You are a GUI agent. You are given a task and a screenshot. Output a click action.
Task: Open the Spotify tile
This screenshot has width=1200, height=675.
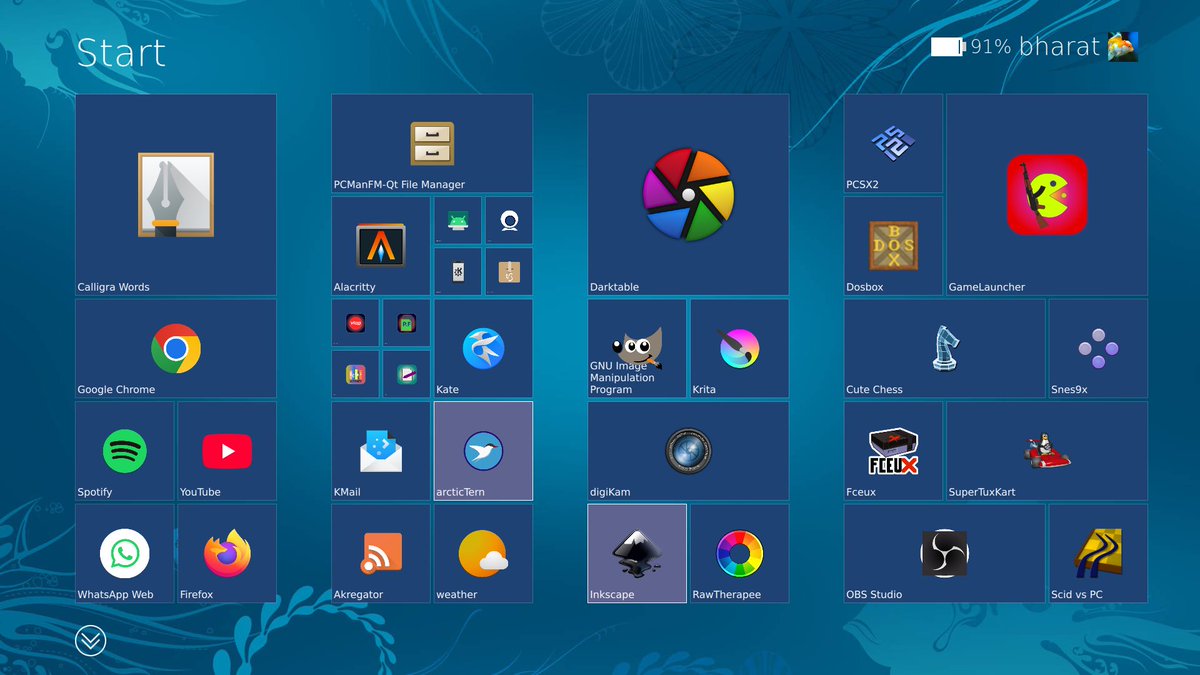(x=125, y=451)
